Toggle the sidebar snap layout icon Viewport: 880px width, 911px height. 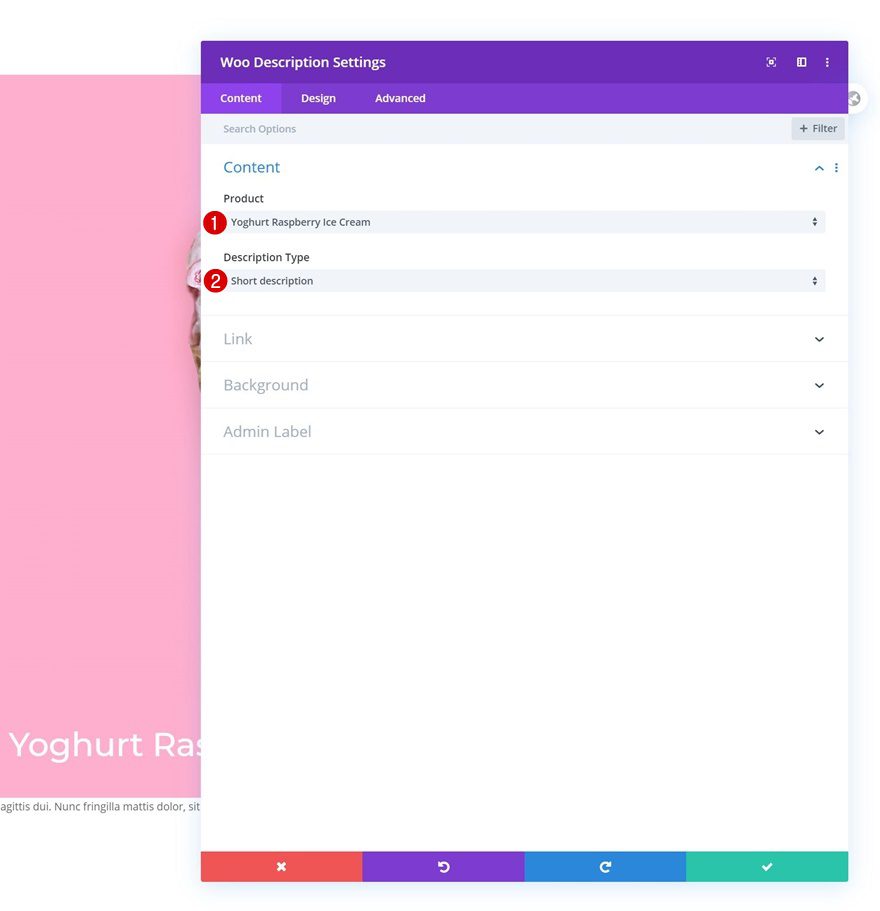click(x=801, y=62)
